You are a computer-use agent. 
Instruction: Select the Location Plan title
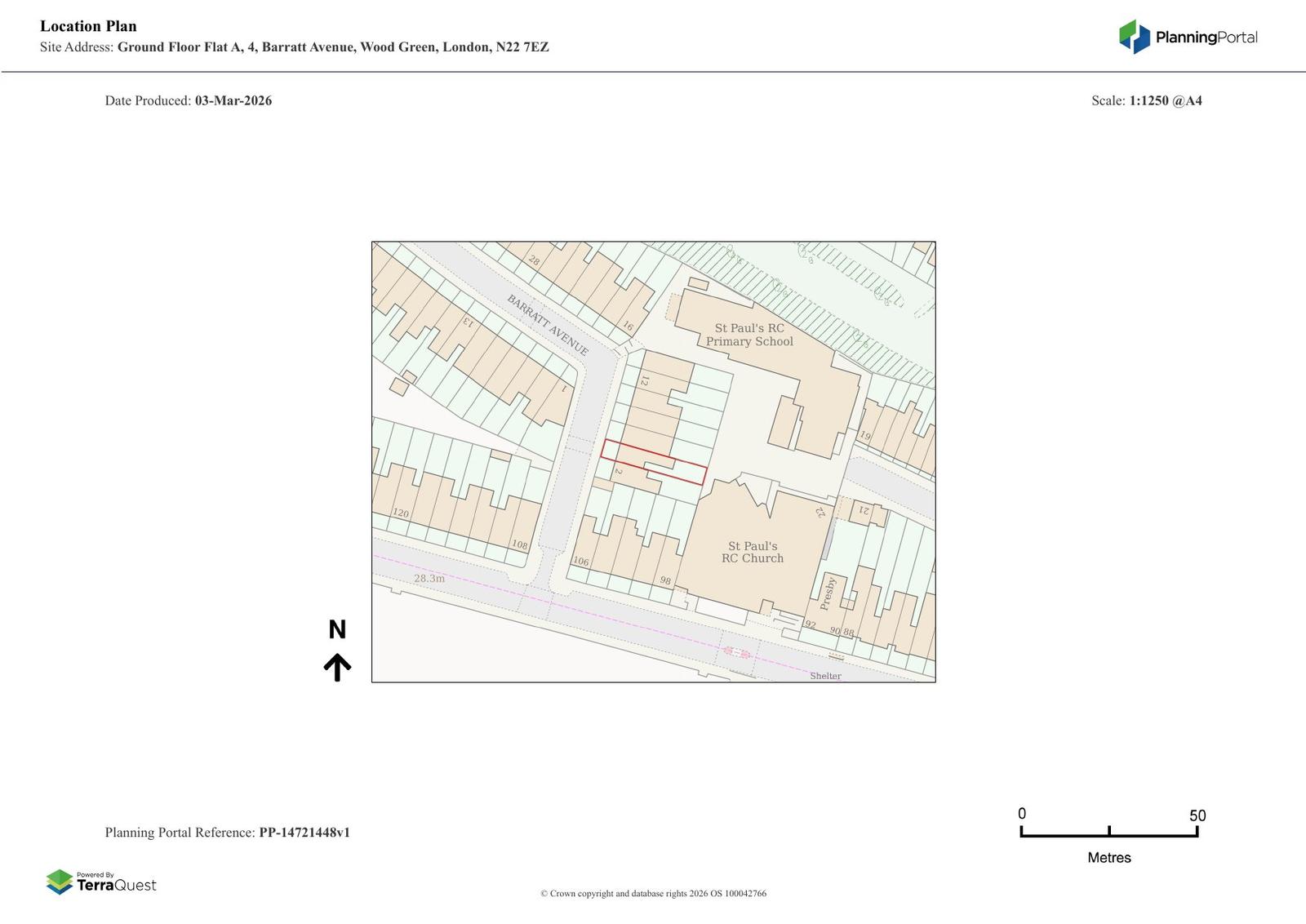click(88, 26)
